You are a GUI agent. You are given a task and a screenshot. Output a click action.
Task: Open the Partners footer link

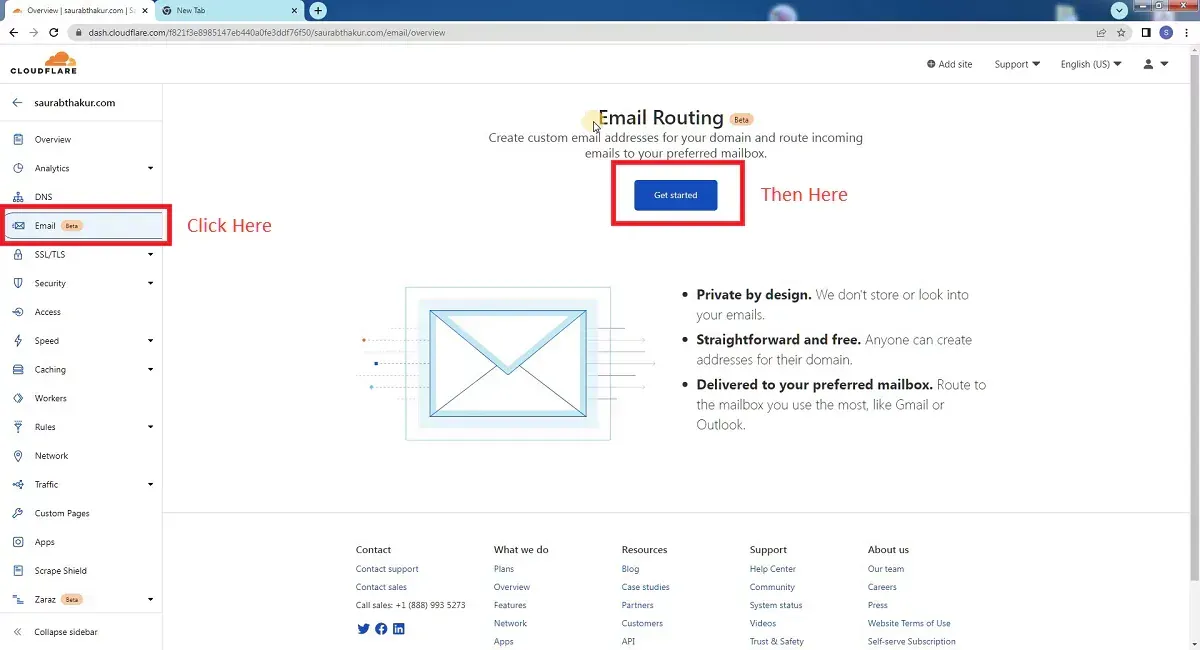638,605
